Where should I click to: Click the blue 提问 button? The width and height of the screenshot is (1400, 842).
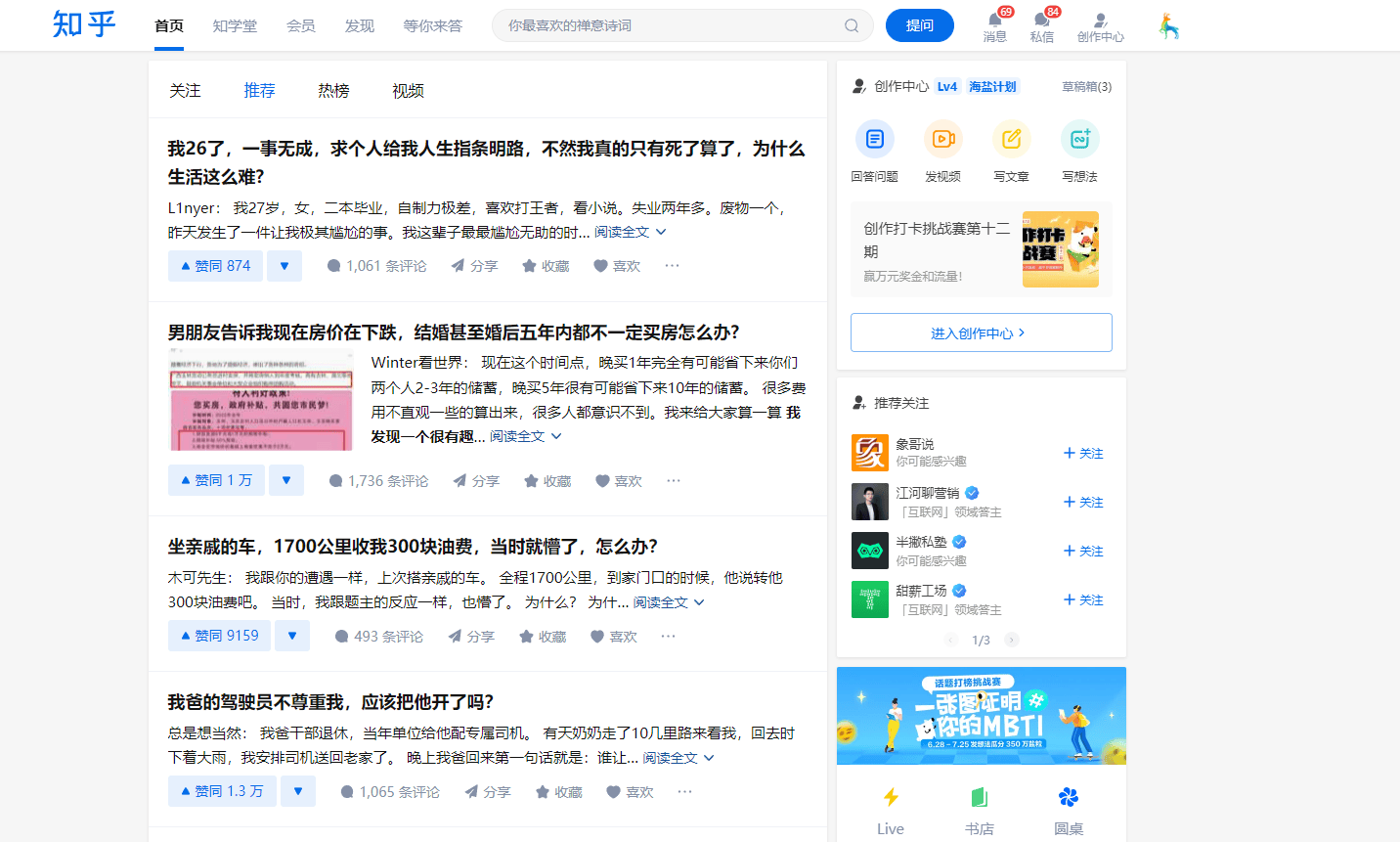(x=919, y=24)
